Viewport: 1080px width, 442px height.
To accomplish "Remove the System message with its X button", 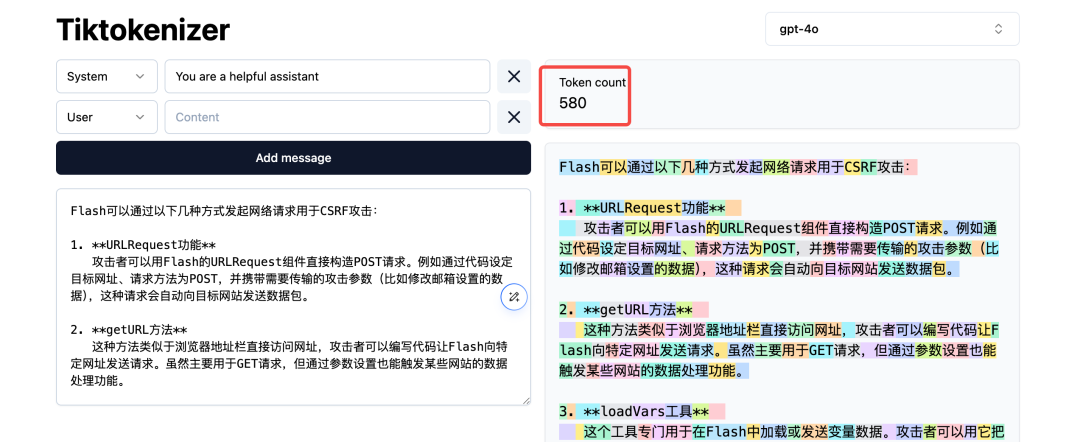I will 514,76.
